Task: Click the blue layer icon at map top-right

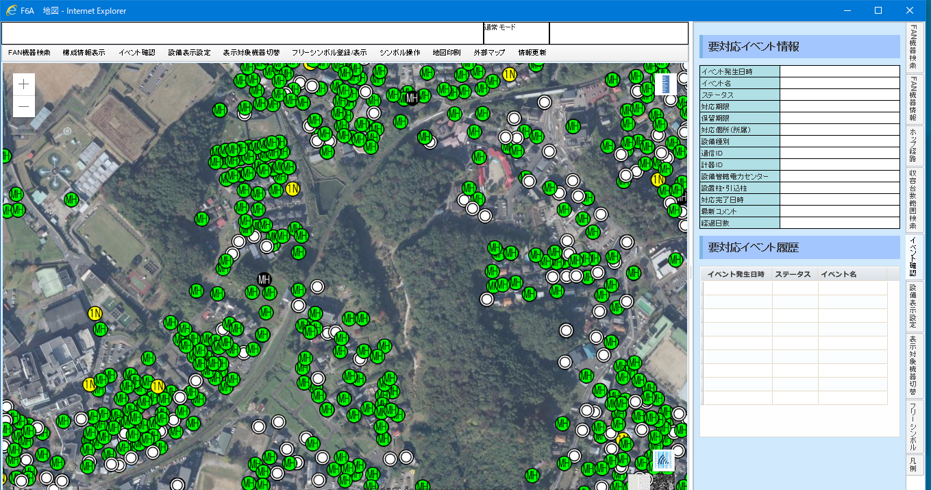Action: (x=665, y=85)
